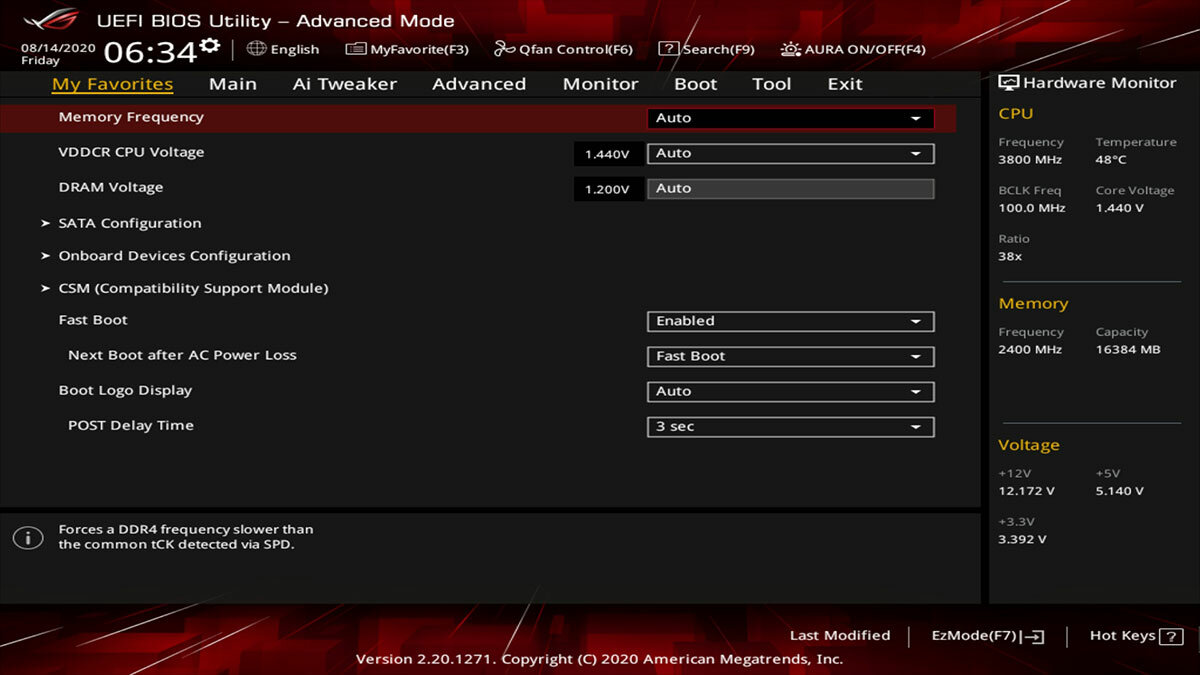This screenshot has height=675, width=1200.
Task: Expand the SATA Configuration submenu
Action: pyautogui.click(x=130, y=223)
